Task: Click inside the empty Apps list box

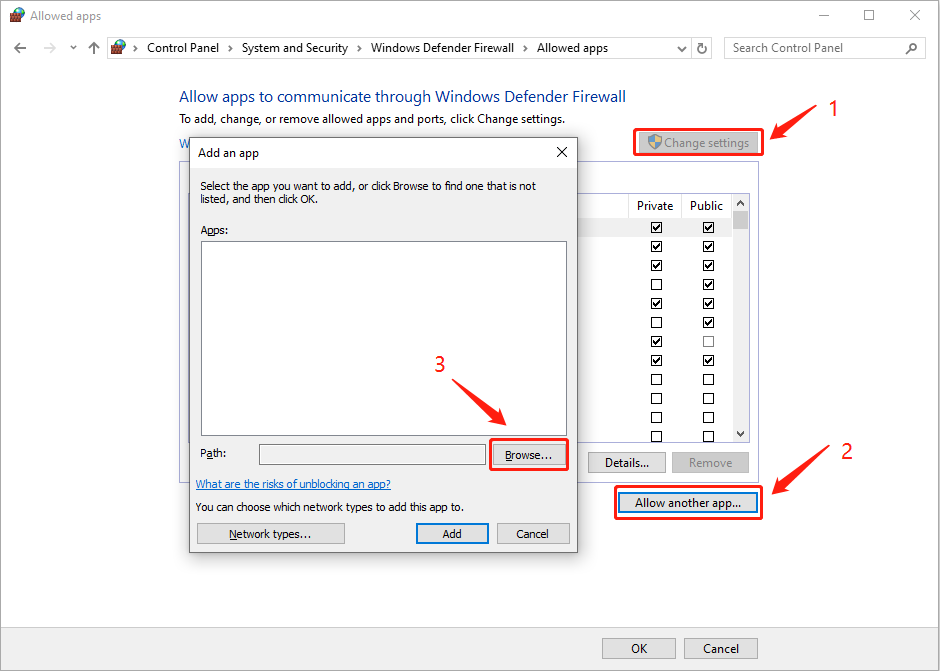Action: click(x=384, y=338)
